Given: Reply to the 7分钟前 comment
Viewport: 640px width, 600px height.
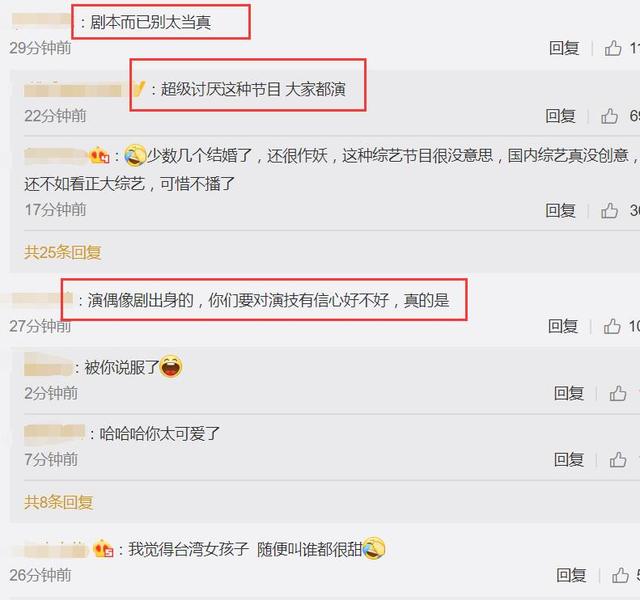Looking at the screenshot, I should click(569, 460).
